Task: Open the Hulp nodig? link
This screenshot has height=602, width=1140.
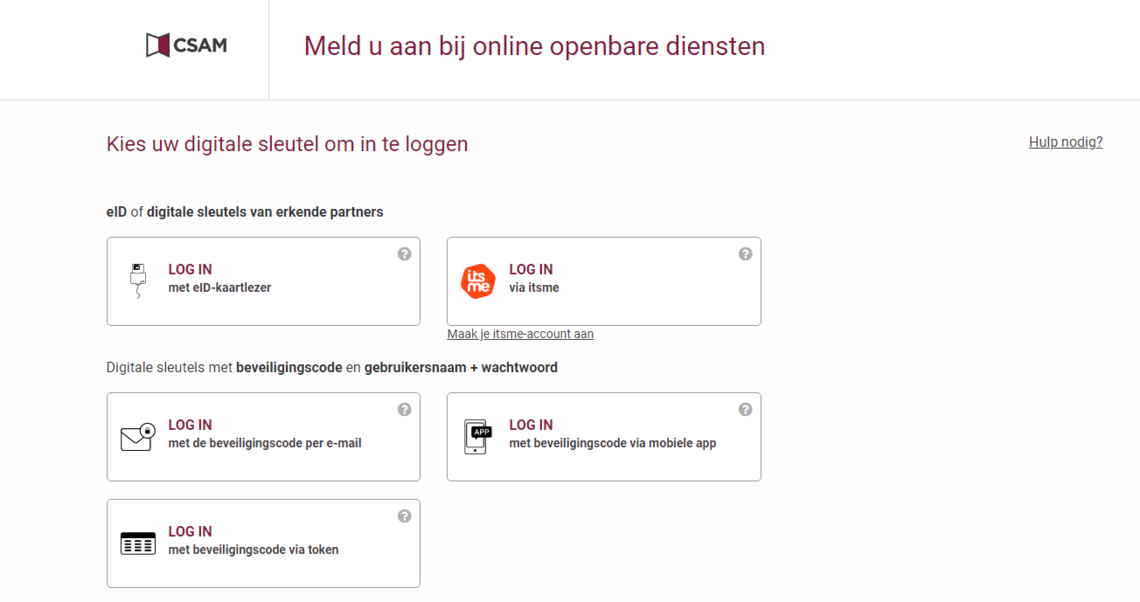Action: (1065, 142)
